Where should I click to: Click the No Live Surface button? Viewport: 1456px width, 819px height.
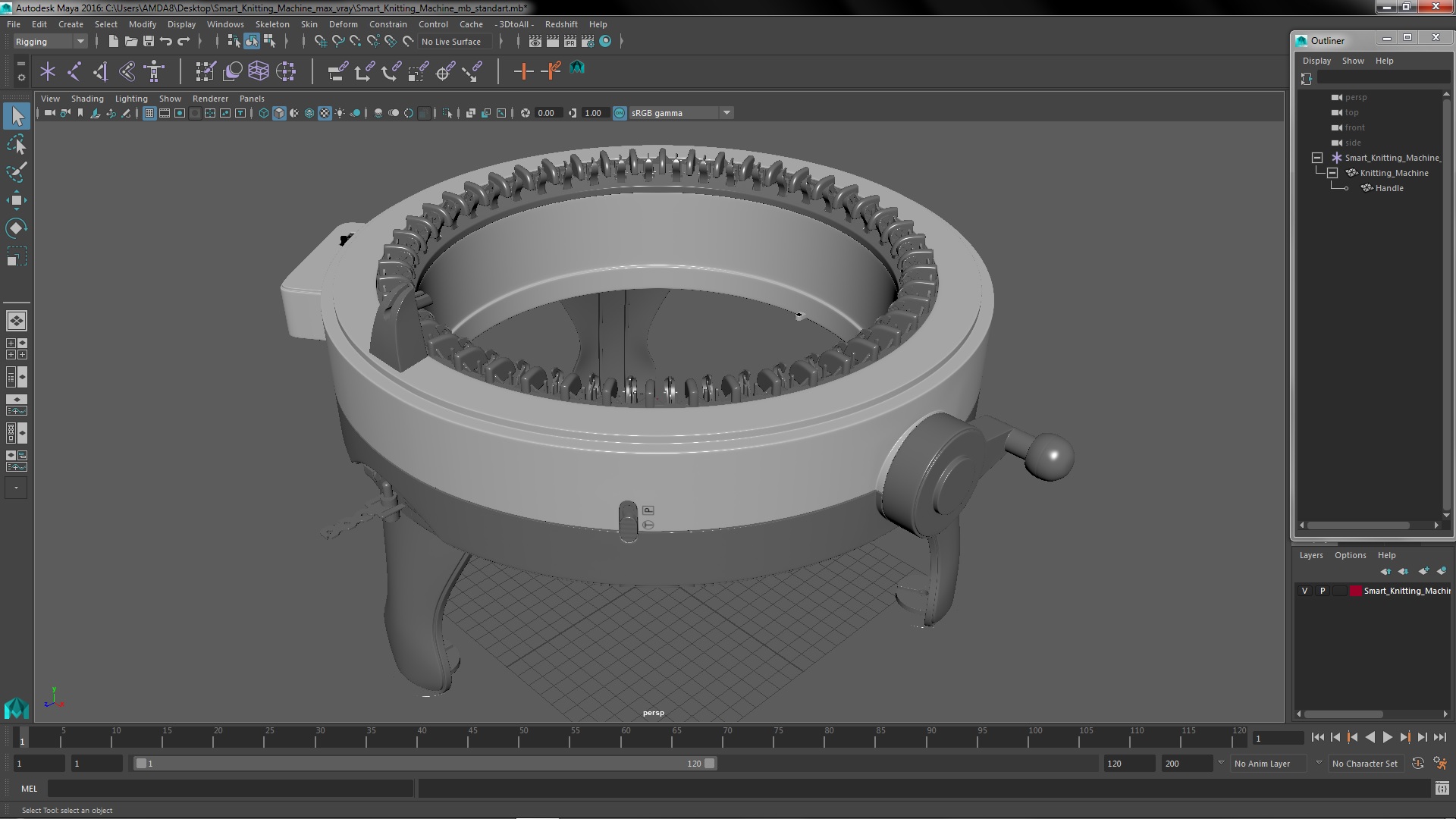[451, 42]
